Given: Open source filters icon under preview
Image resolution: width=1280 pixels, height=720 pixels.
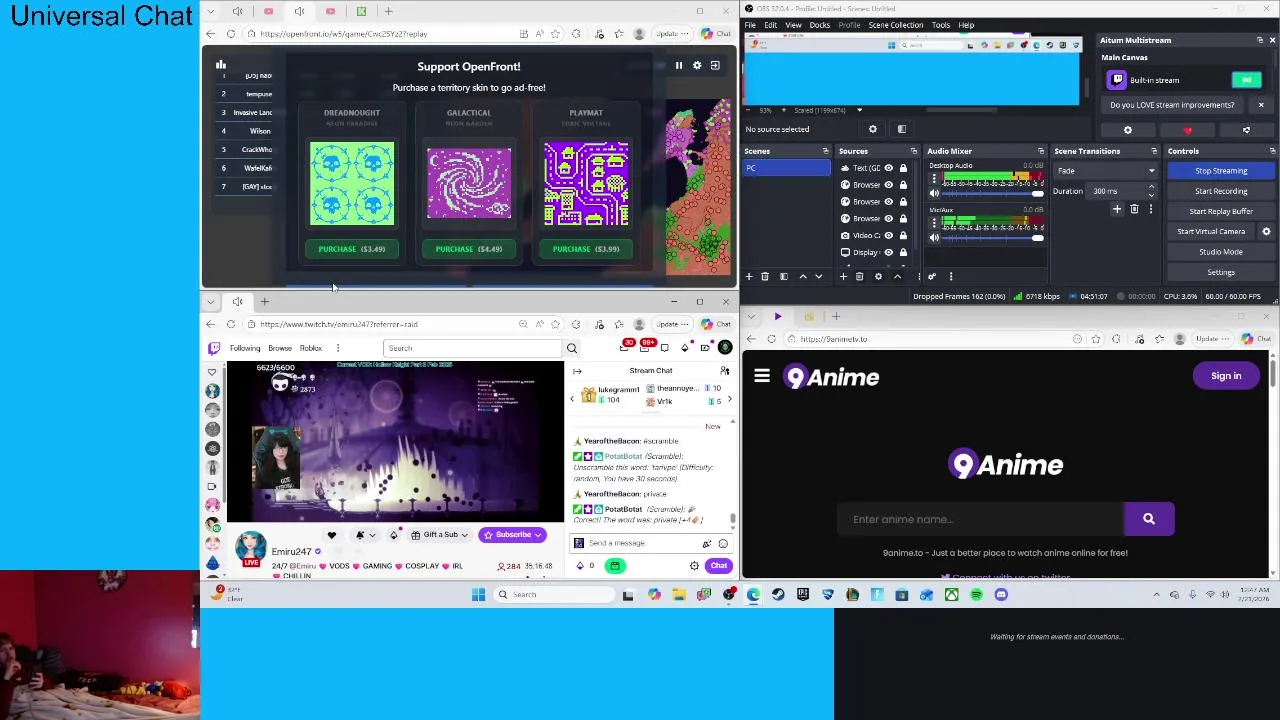Looking at the screenshot, I should coord(901,129).
